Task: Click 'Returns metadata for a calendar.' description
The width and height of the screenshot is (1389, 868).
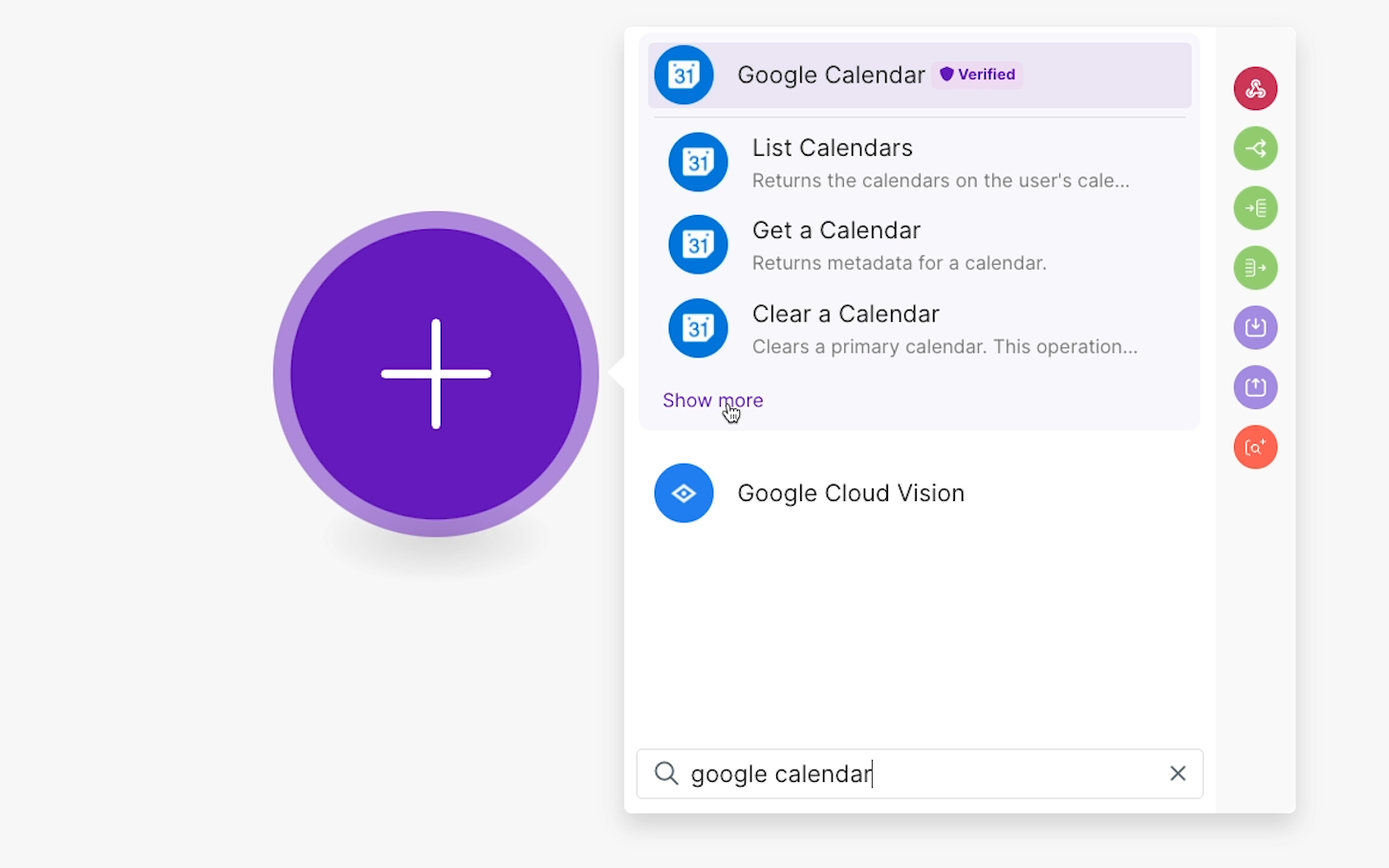Action: (x=899, y=263)
